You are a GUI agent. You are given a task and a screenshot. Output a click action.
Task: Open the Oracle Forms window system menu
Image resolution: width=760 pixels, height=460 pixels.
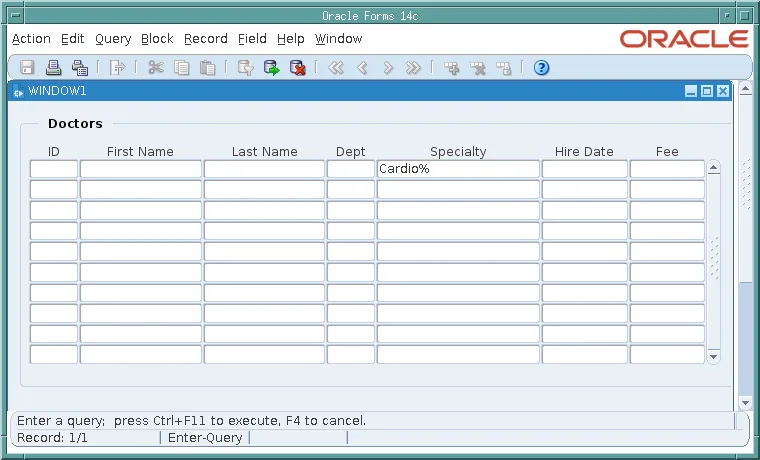(16, 16)
